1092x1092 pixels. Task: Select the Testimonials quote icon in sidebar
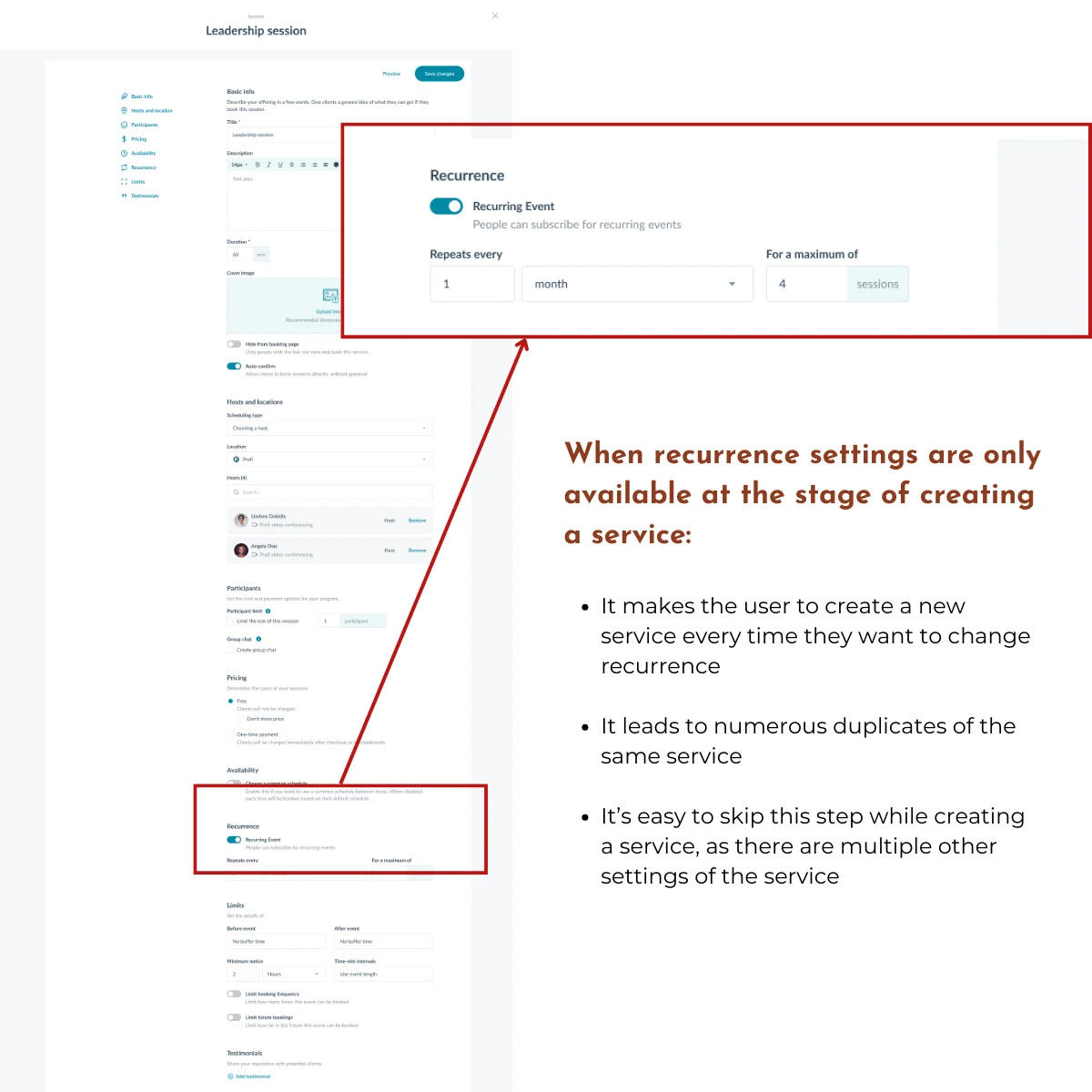pos(125,195)
